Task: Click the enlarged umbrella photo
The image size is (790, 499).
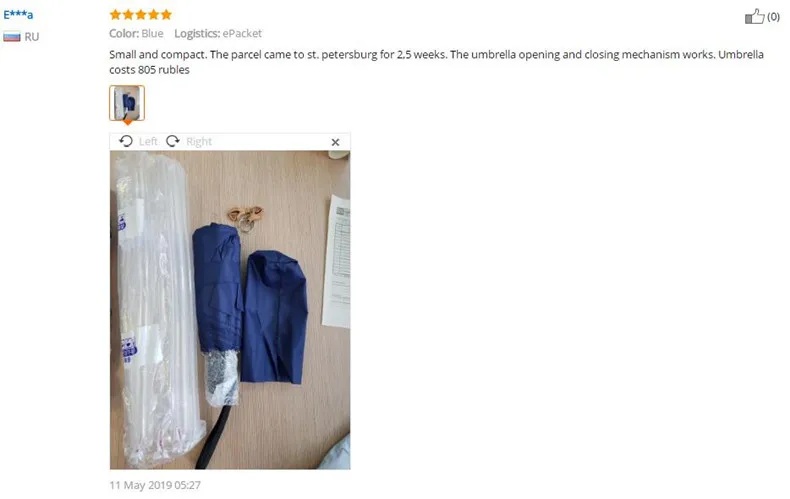Action: click(230, 310)
